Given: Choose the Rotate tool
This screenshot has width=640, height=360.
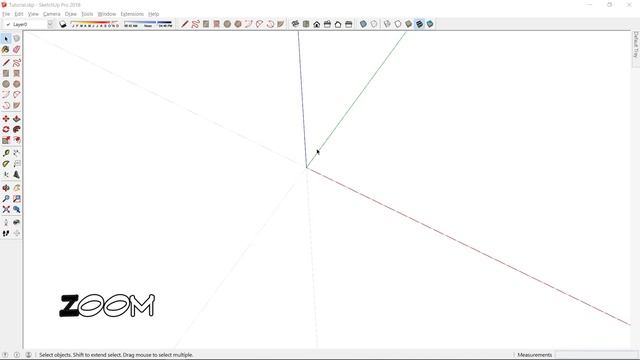Looking at the screenshot, I should click(x=6, y=129).
